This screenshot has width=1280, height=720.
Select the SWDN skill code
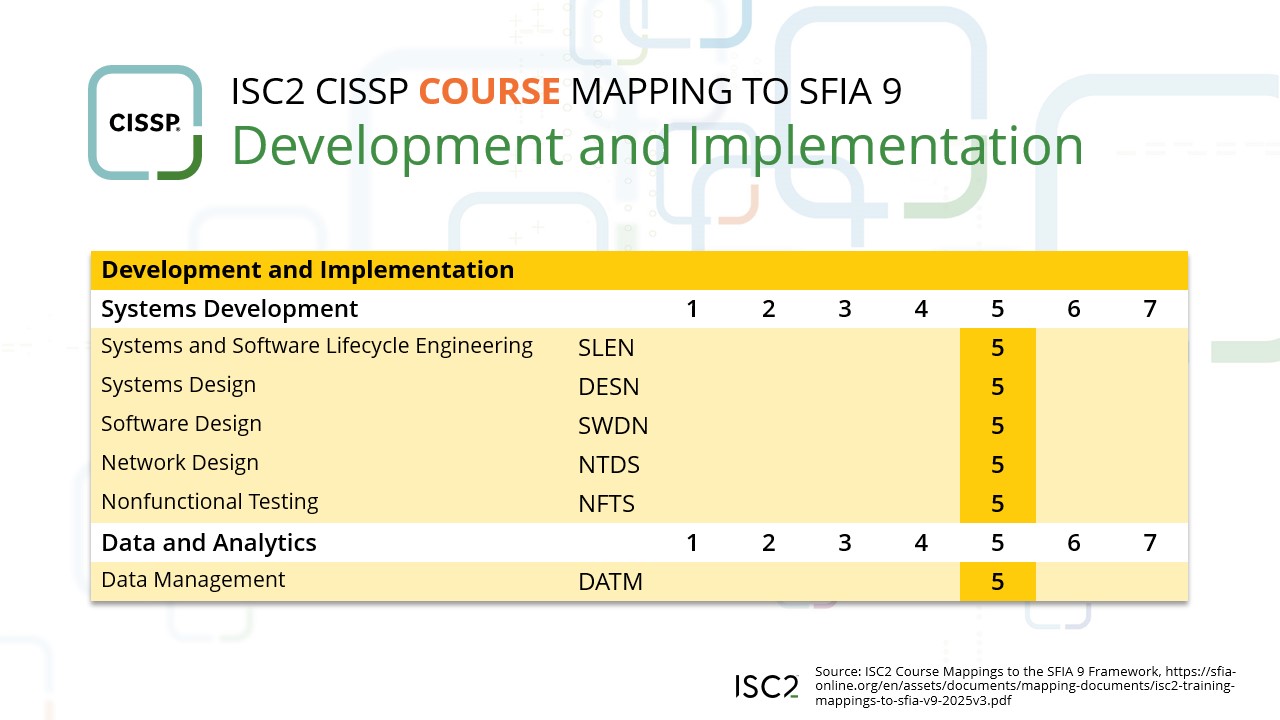pyautogui.click(x=613, y=426)
